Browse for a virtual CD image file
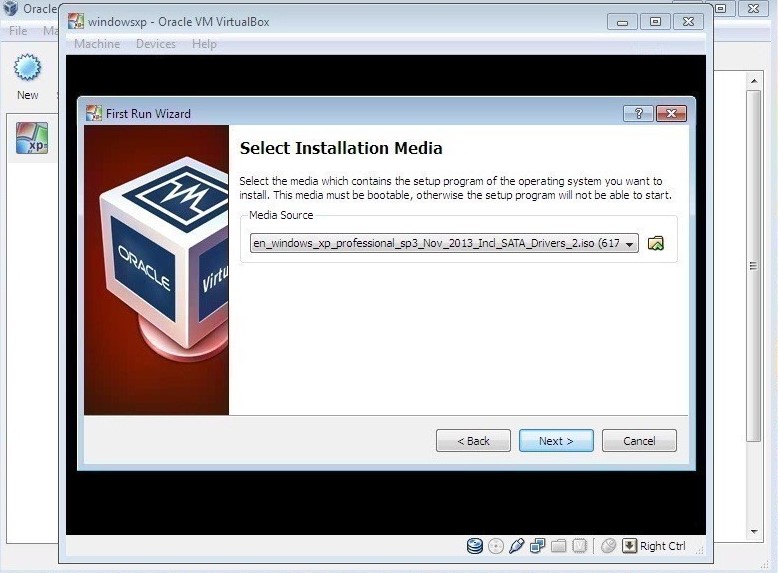This screenshot has width=778, height=573. [x=655, y=243]
